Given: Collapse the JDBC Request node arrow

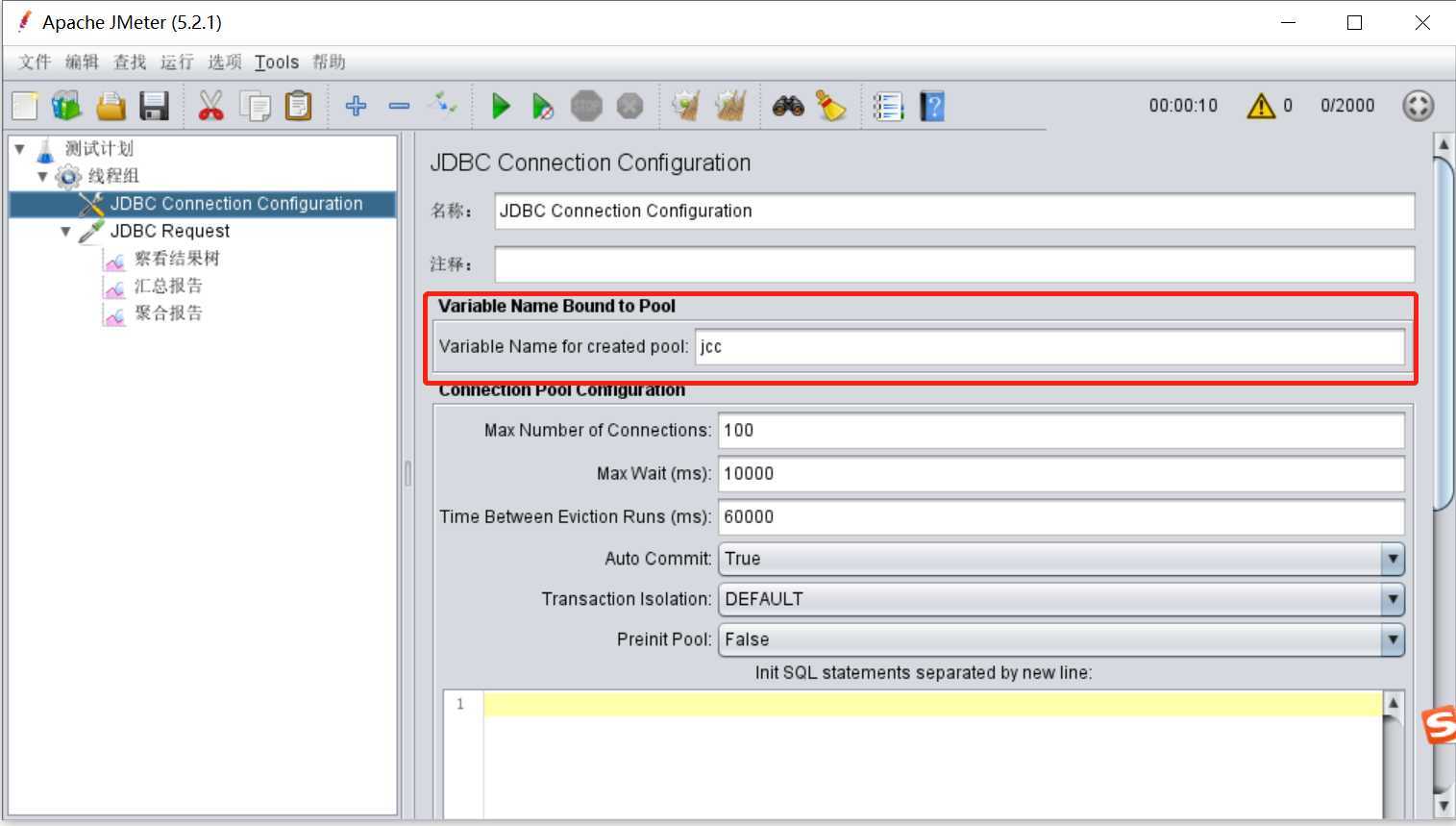Looking at the screenshot, I should 65,232.
